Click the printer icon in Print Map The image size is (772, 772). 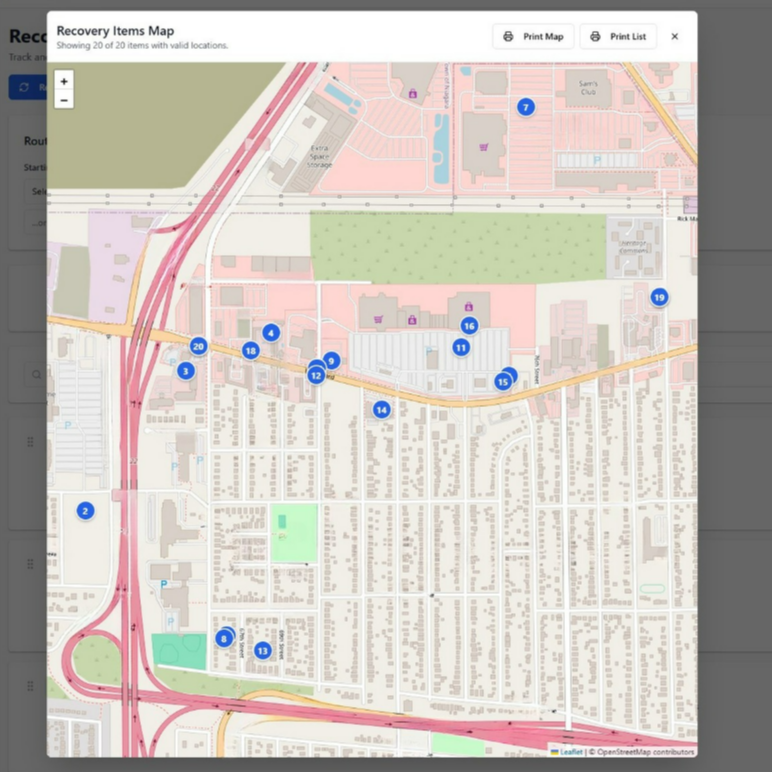click(x=508, y=36)
